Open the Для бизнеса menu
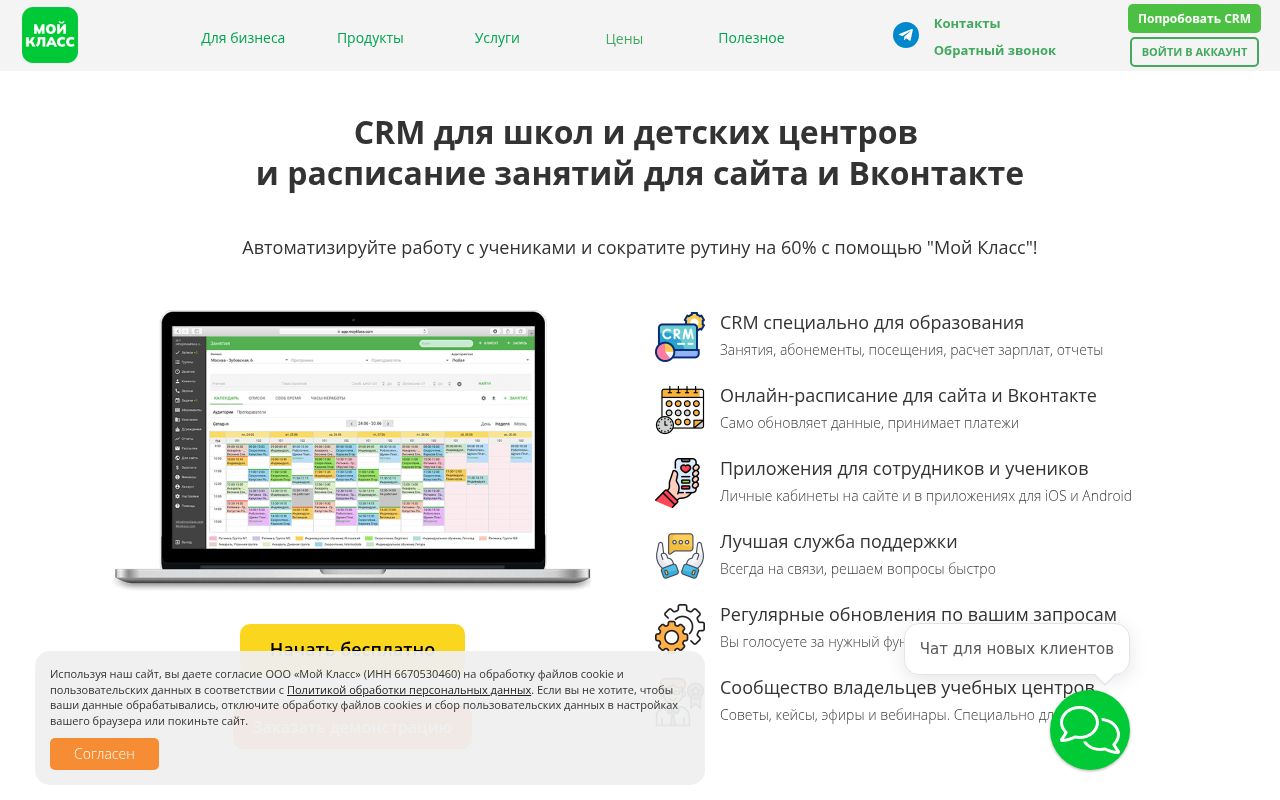The width and height of the screenshot is (1280, 800). (243, 38)
